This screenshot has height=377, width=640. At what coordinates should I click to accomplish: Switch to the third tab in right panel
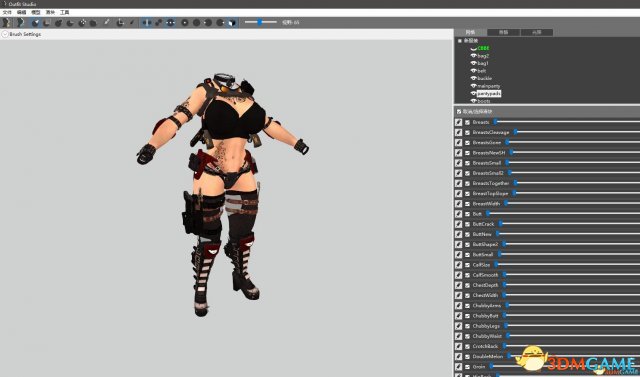[x=537, y=32]
